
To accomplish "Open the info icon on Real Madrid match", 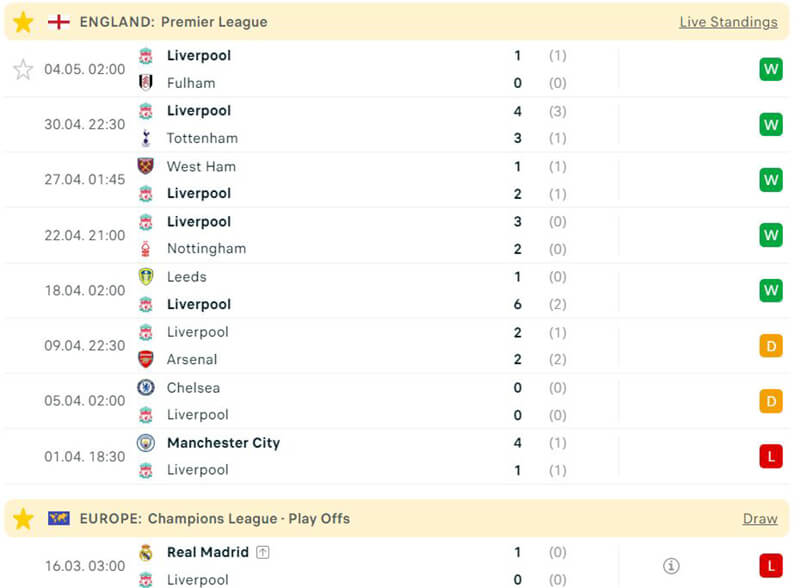I will click(x=671, y=566).
